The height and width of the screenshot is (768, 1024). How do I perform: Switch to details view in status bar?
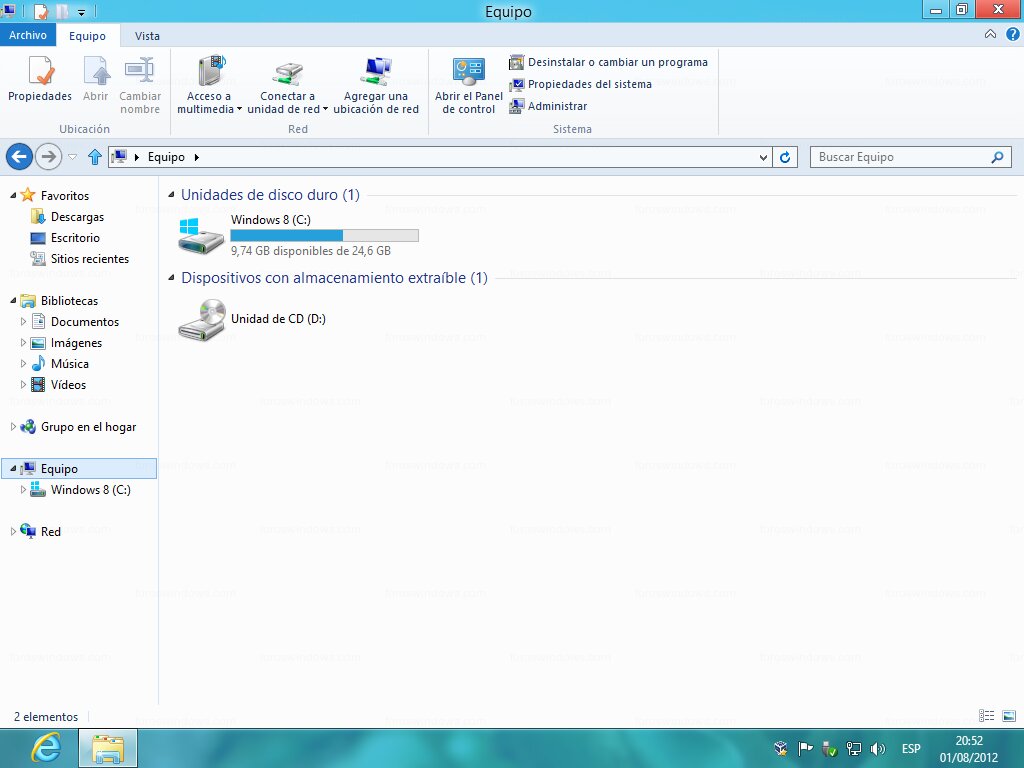pos(986,716)
